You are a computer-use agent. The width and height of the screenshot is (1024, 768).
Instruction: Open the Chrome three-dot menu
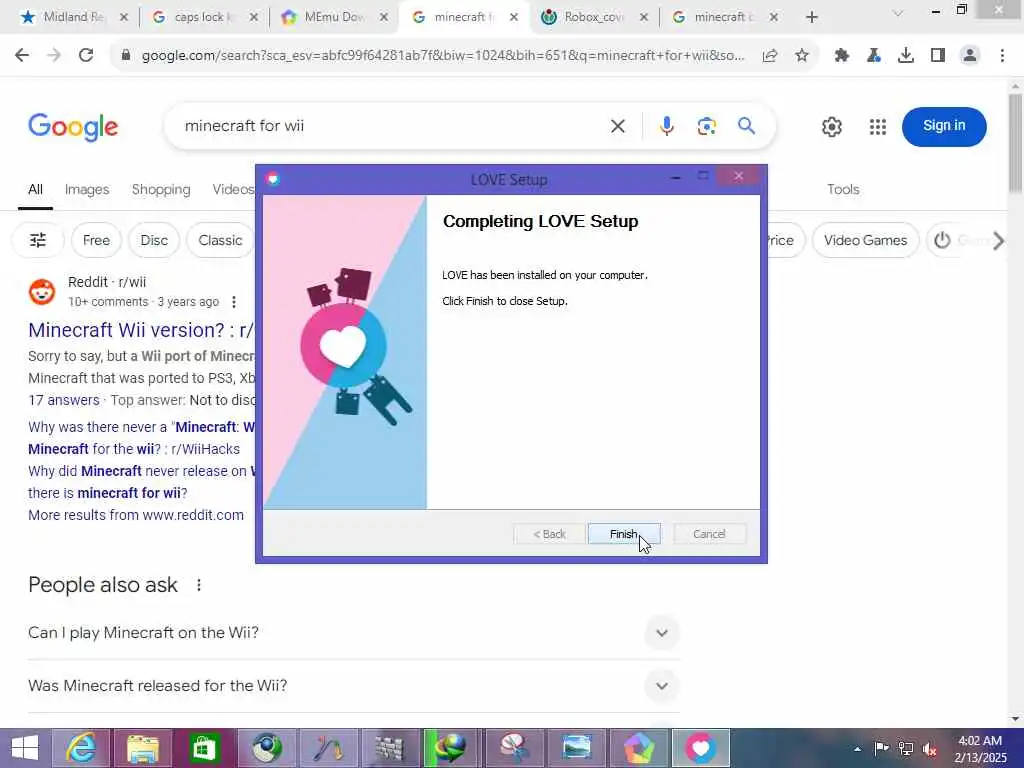pyautogui.click(x=1002, y=56)
